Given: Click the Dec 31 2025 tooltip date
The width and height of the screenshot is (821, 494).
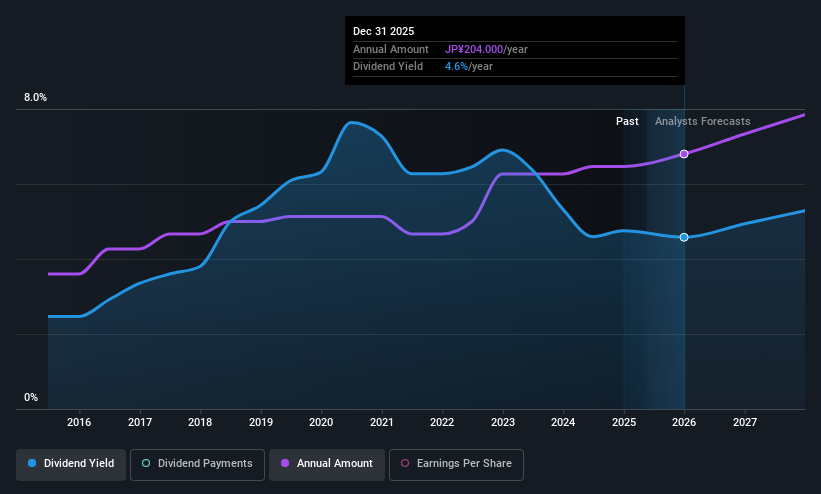Looking at the screenshot, I should [x=383, y=31].
